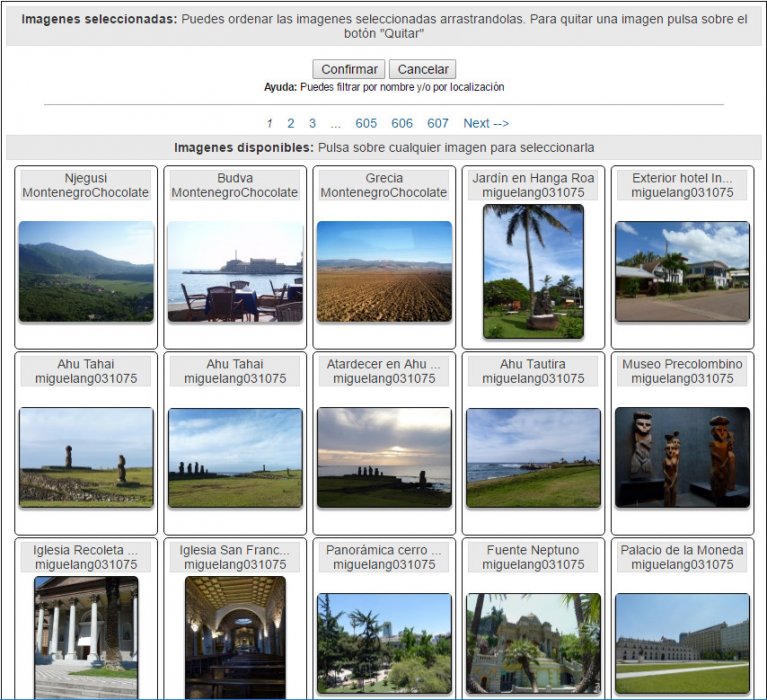Click the Jardín en Hanga Roa caption
This screenshot has width=767, height=700.
pyautogui.click(x=533, y=185)
